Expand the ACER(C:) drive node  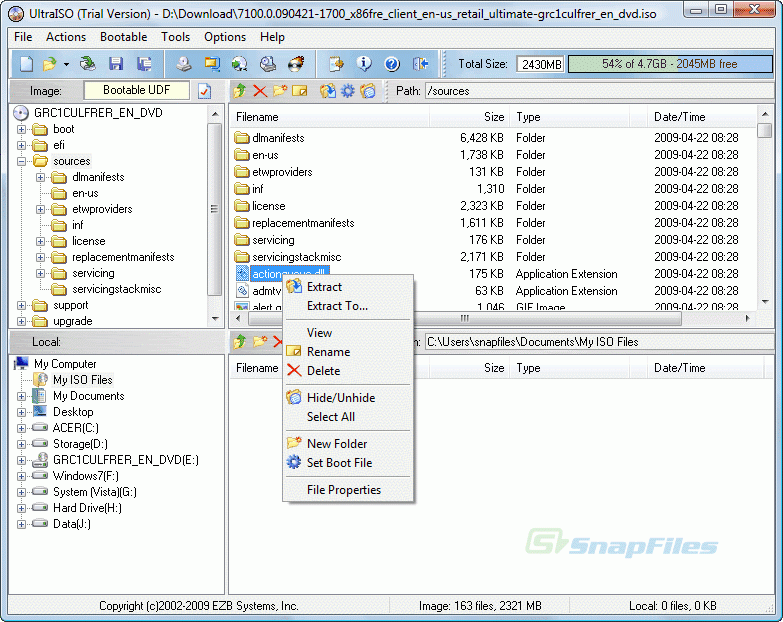[x=21, y=428]
